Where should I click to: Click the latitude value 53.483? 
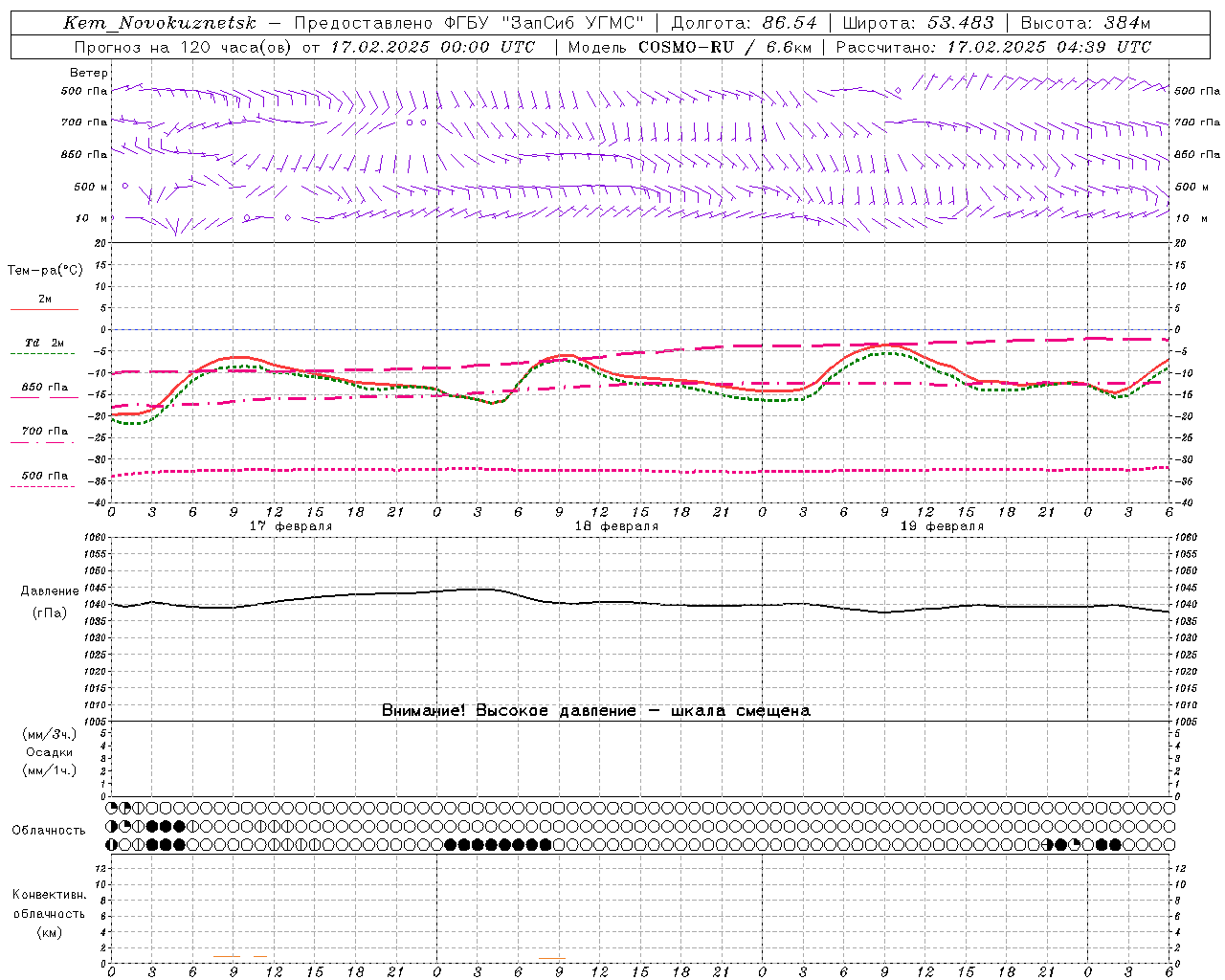click(x=961, y=23)
